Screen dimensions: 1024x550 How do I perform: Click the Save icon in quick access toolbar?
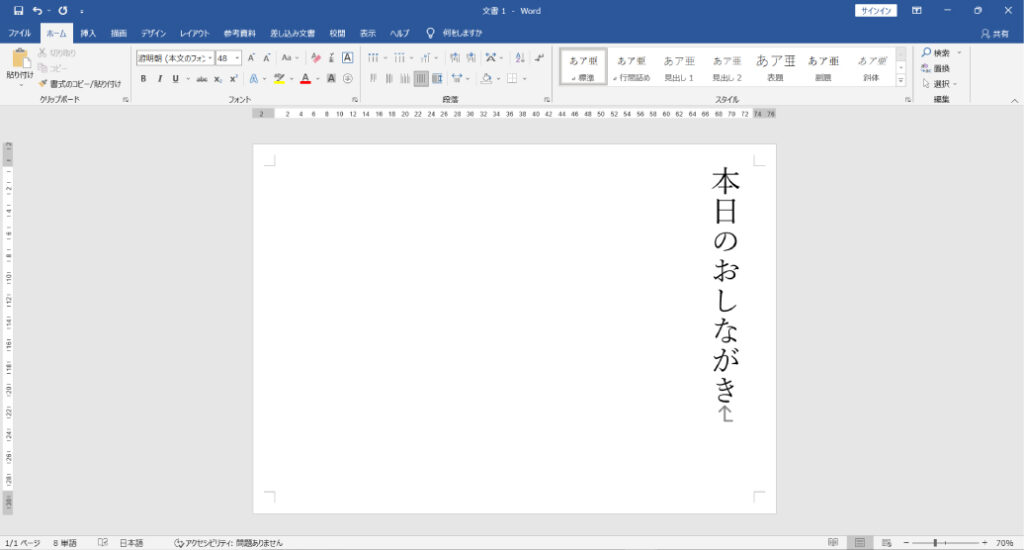(x=18, y=10)
